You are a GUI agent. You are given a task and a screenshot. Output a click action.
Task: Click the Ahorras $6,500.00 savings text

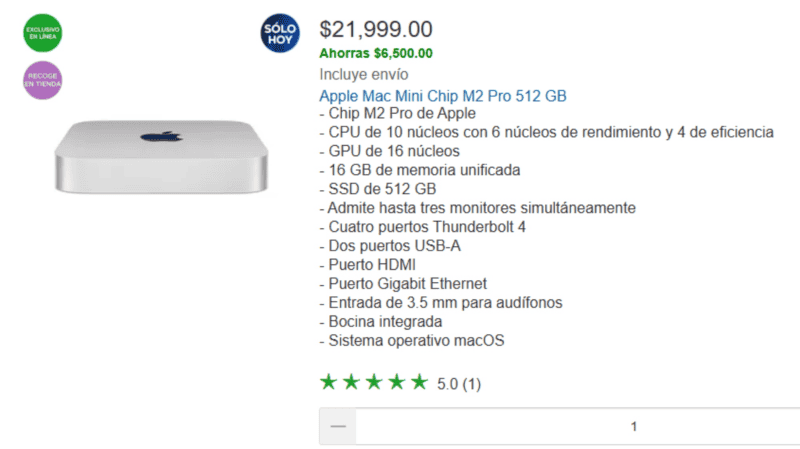pyautogui.click(x=376, y=53)
